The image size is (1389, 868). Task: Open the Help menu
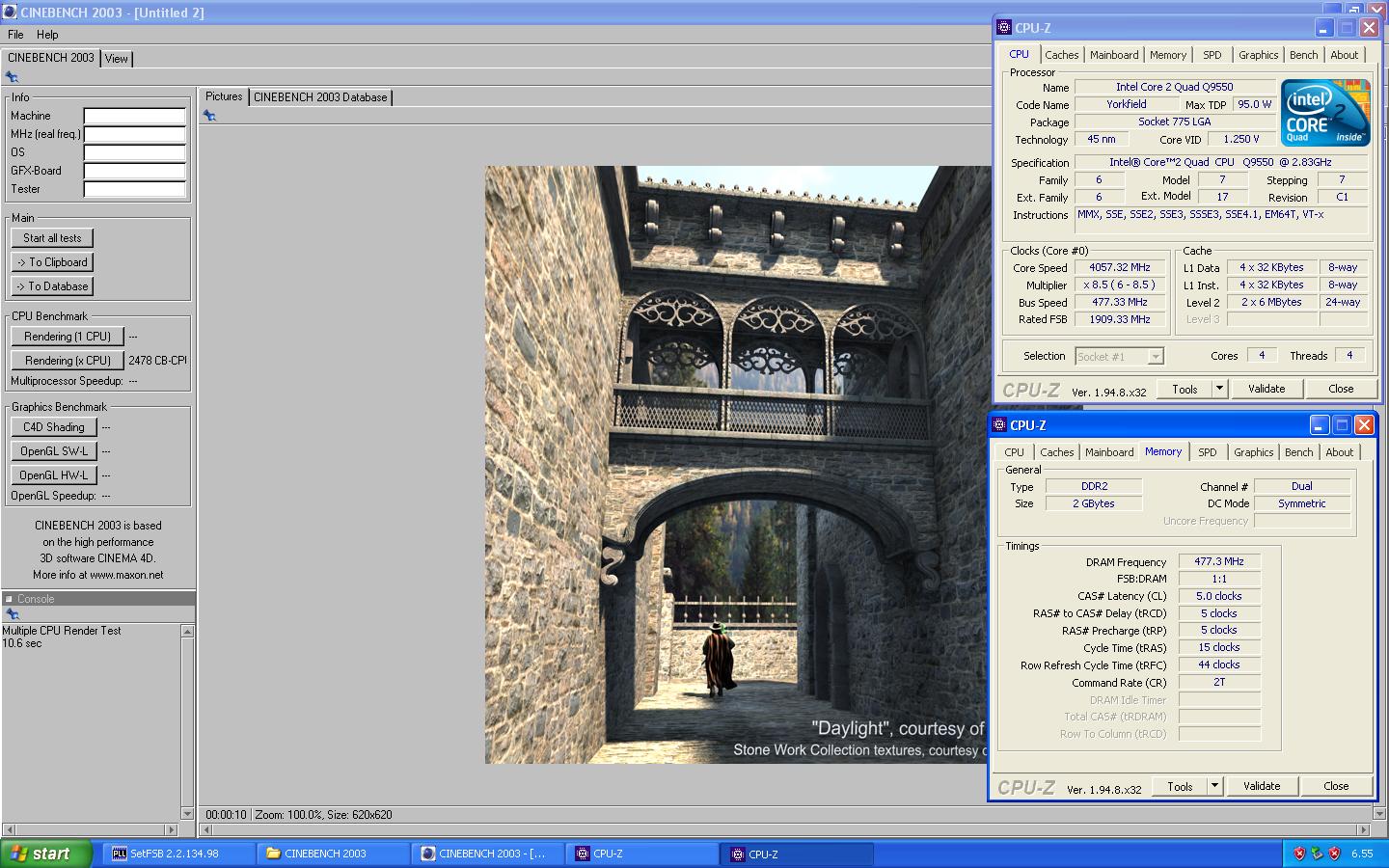pyautogui.click(x=47, y=35)
